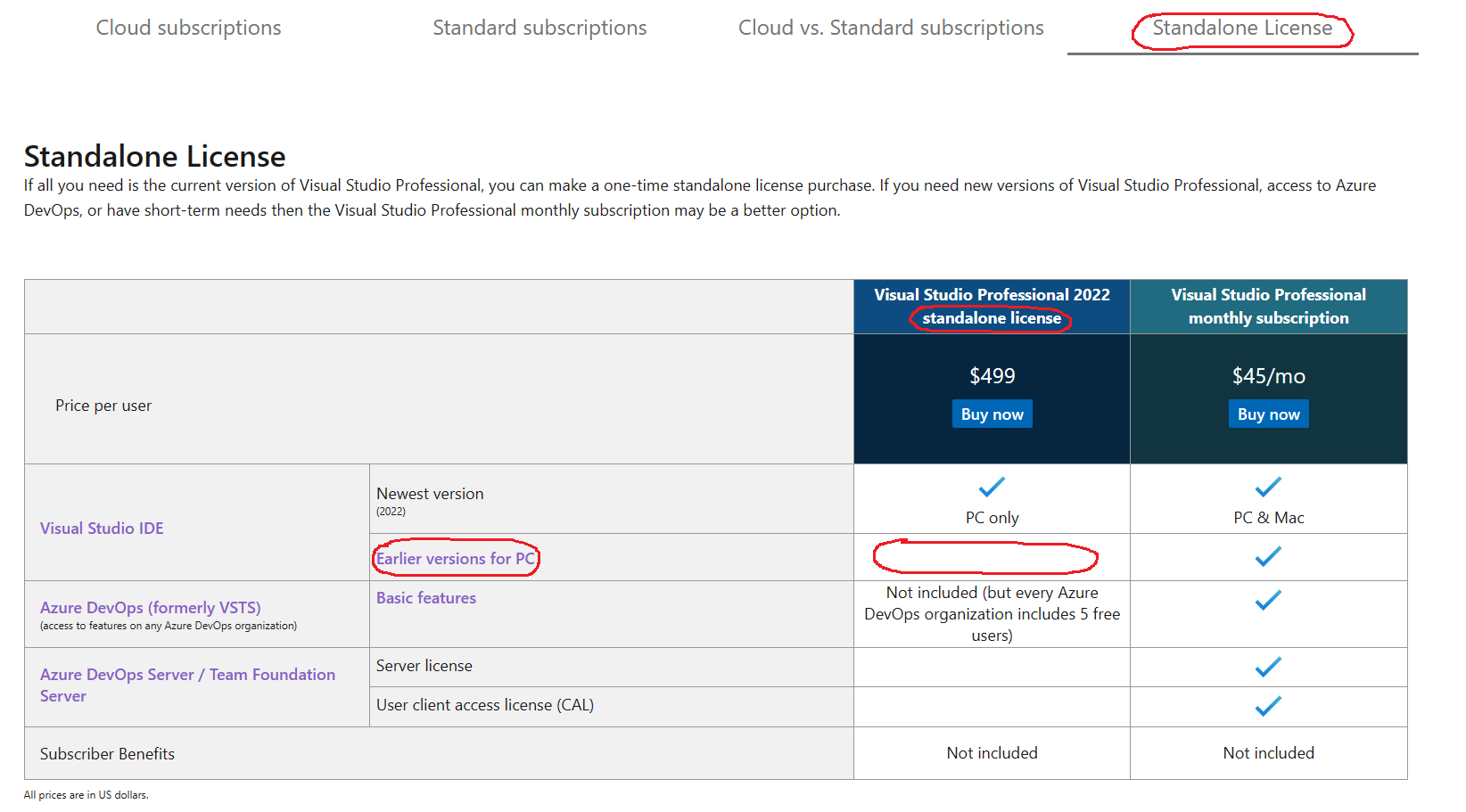Switch to the Standard subscriptions tab
The image size is (1466, 812).
[539, 28]
